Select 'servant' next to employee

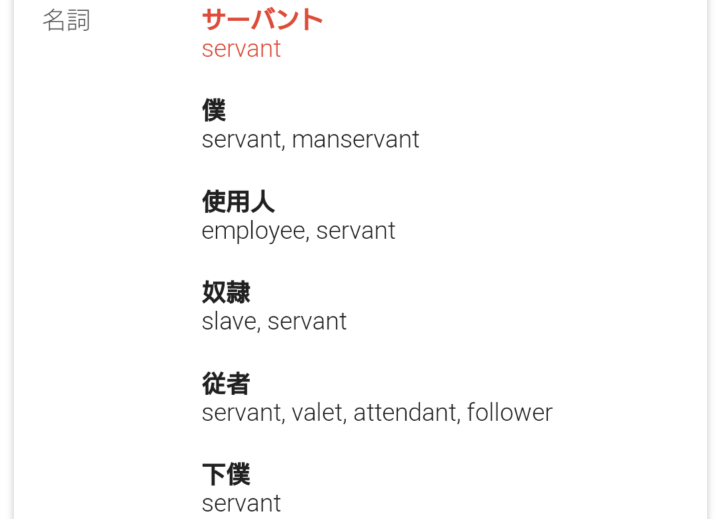pyautogui.click(x=355, y=231)
